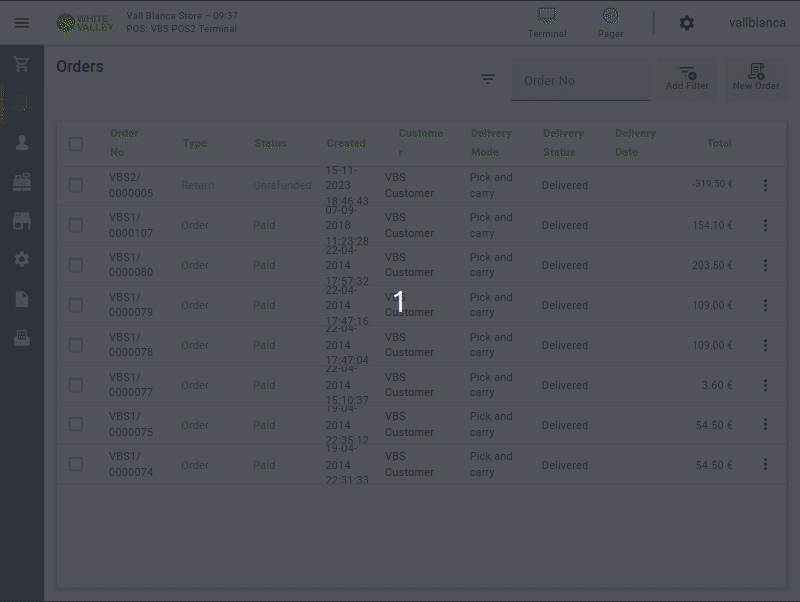Open the customers person icon in sidebar
The width and height of the screenshot is (800, 602).
click(x=22, y=143)
